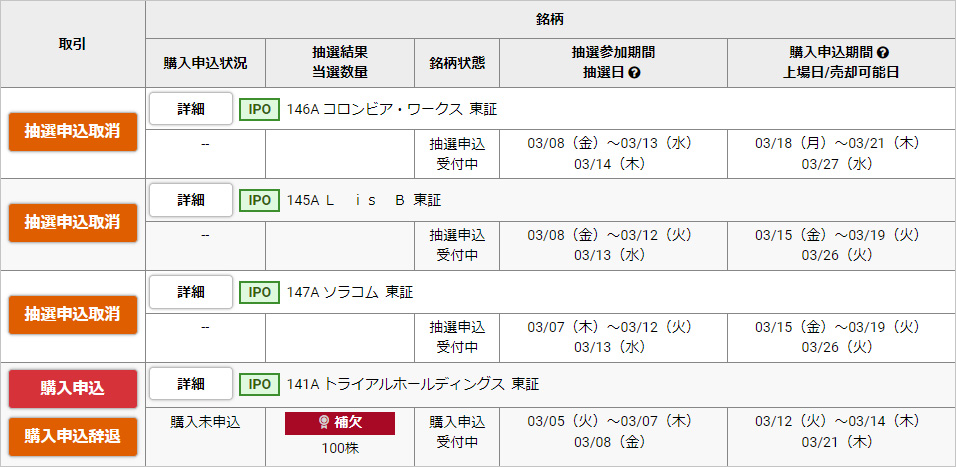This screenshot has width=956, height=467.
Task: Open 詳細 for 141A トライアルホールディングス
Action: tap(191, 384)
